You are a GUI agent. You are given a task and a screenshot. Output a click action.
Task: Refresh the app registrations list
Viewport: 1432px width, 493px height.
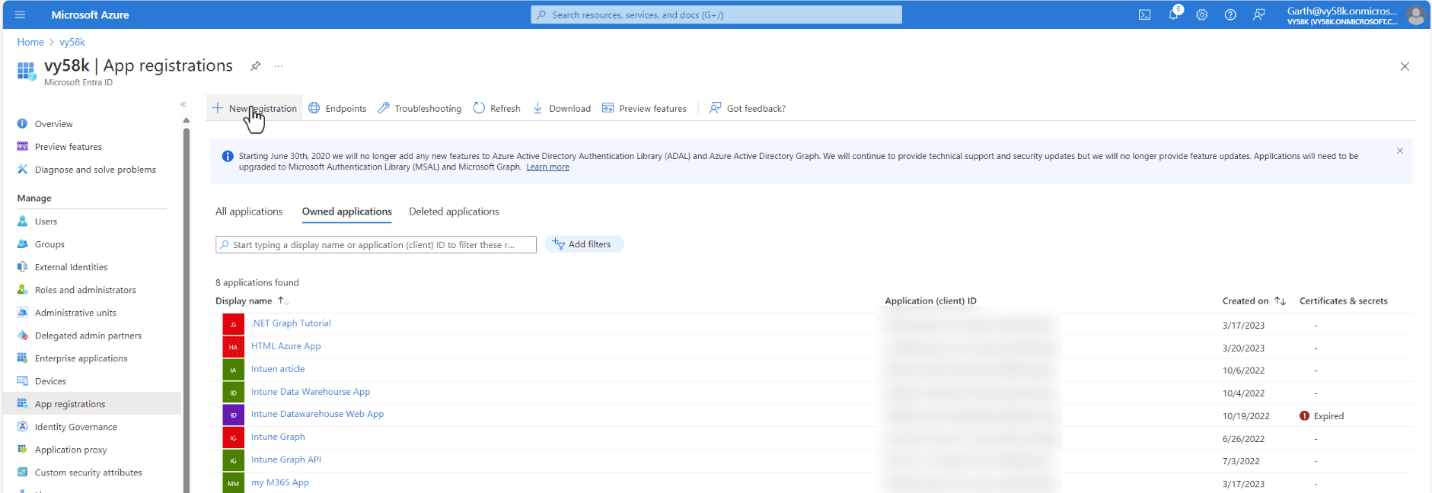(x=496, y=108)
